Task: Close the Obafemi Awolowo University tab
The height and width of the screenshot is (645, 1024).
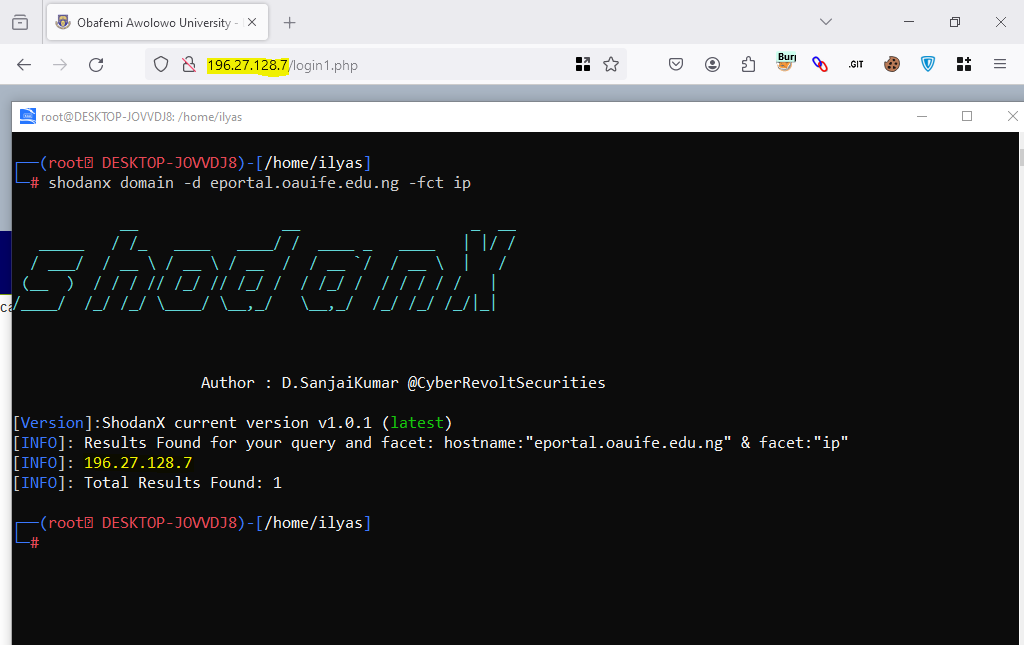Action: (252, 22)
